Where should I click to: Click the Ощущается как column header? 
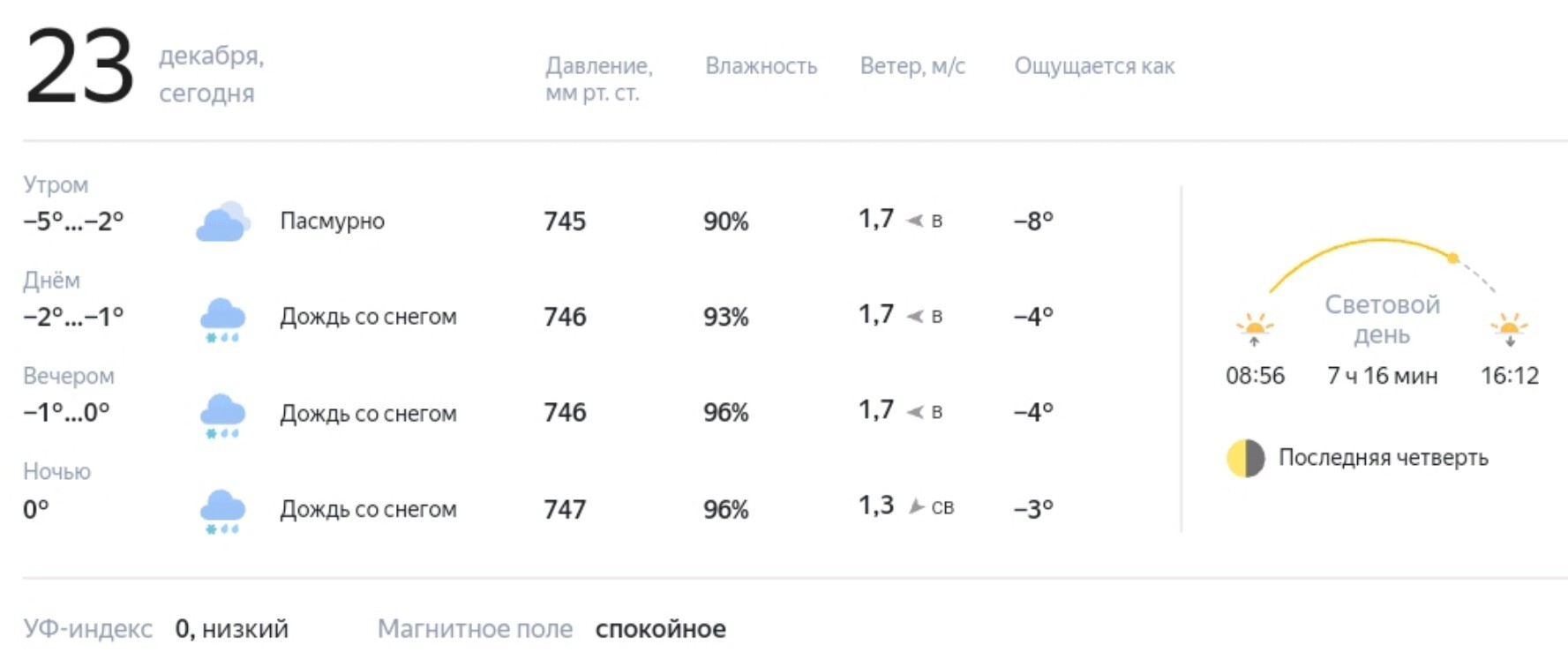(1094, 67)
